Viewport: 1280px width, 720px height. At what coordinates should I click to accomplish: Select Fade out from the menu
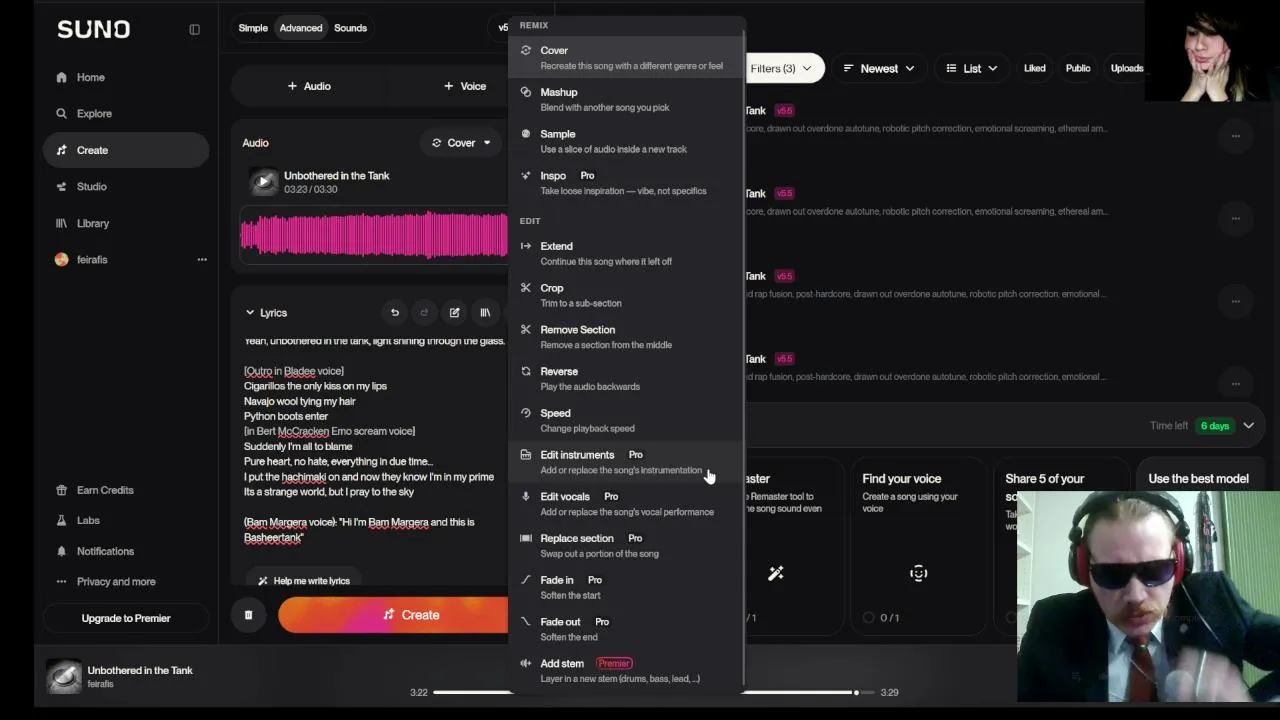coord(627,629)
